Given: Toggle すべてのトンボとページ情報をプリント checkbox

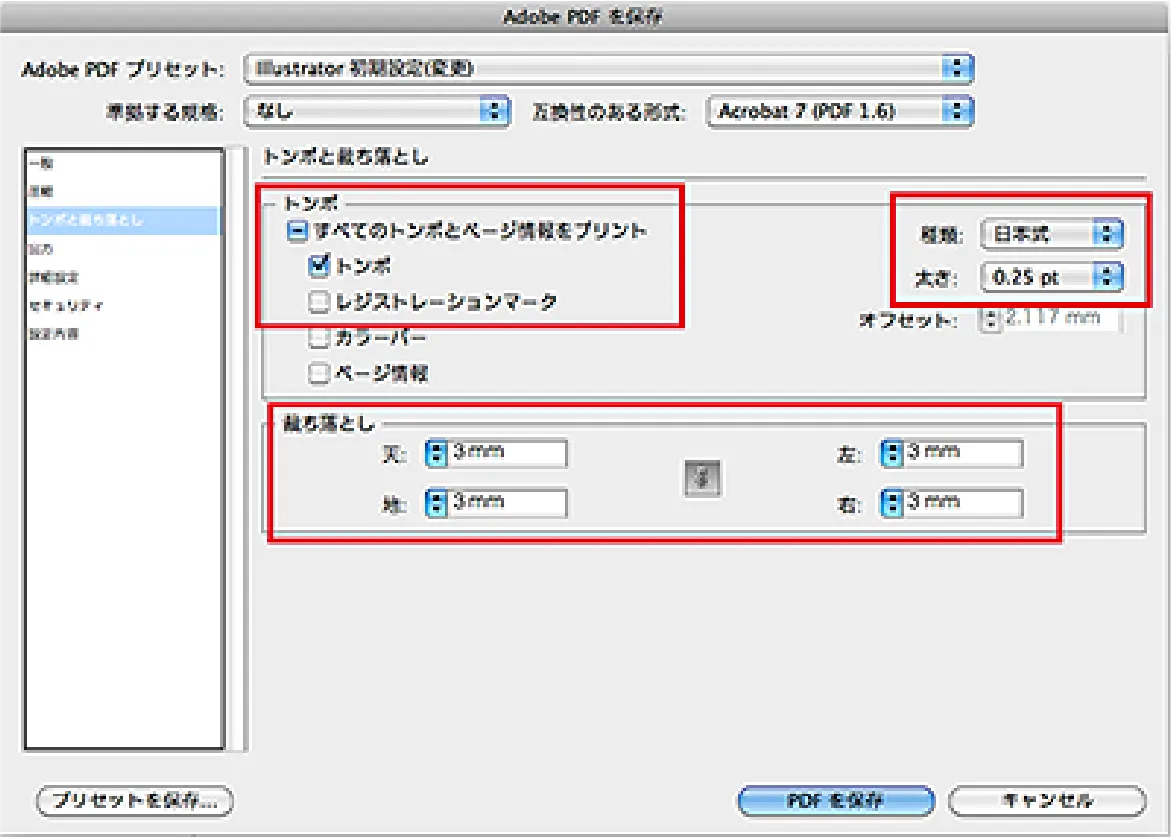Looking at the screenshot, I should click(x=297, y=231).
